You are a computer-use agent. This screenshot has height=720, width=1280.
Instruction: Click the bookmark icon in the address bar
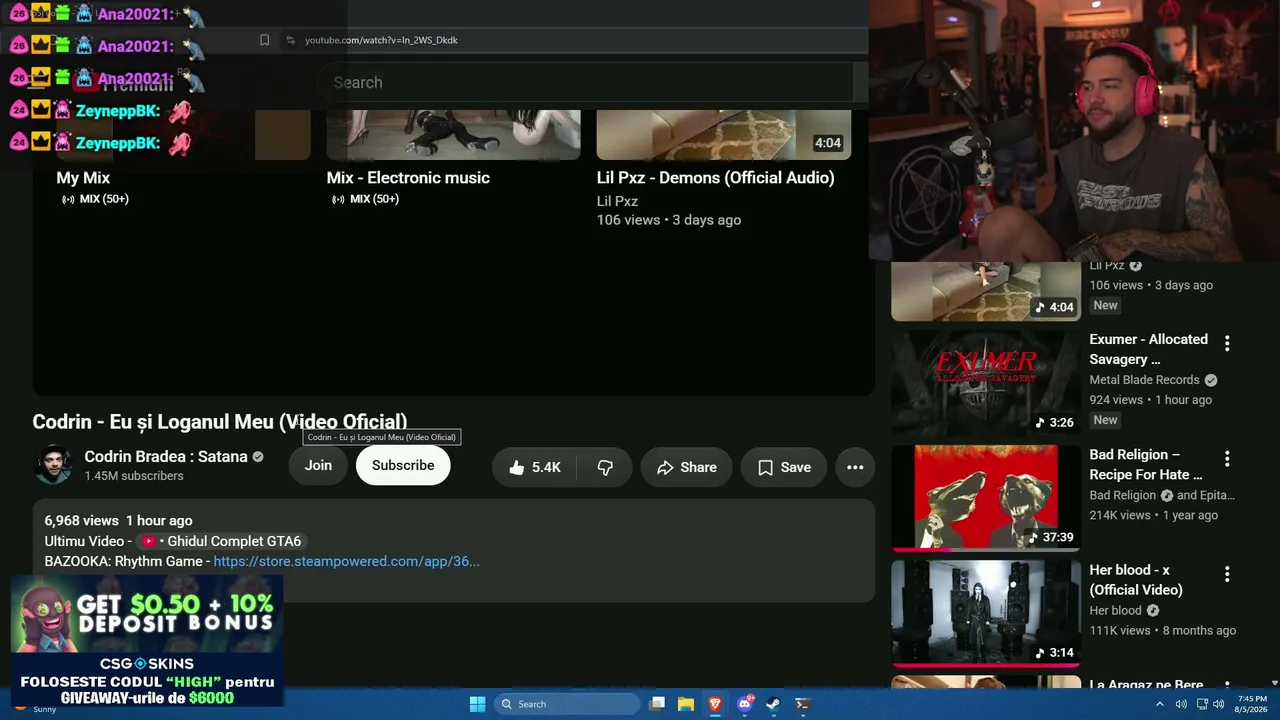[x=264, y=40]
